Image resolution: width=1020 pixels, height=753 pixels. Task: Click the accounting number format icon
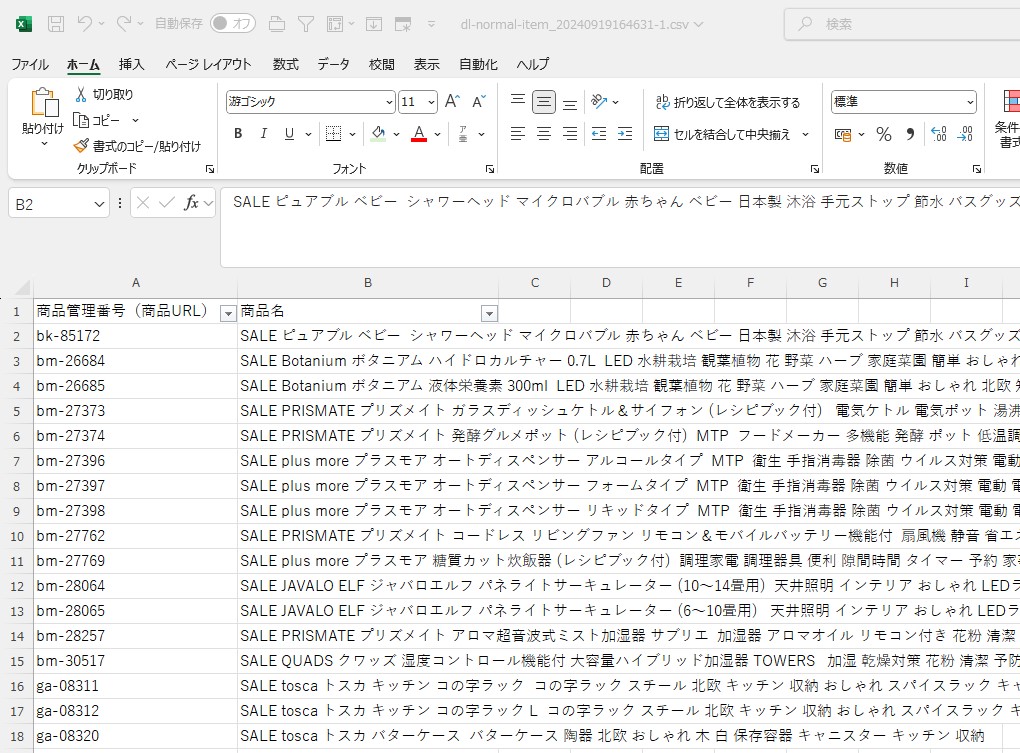click(x=843, y=135)
